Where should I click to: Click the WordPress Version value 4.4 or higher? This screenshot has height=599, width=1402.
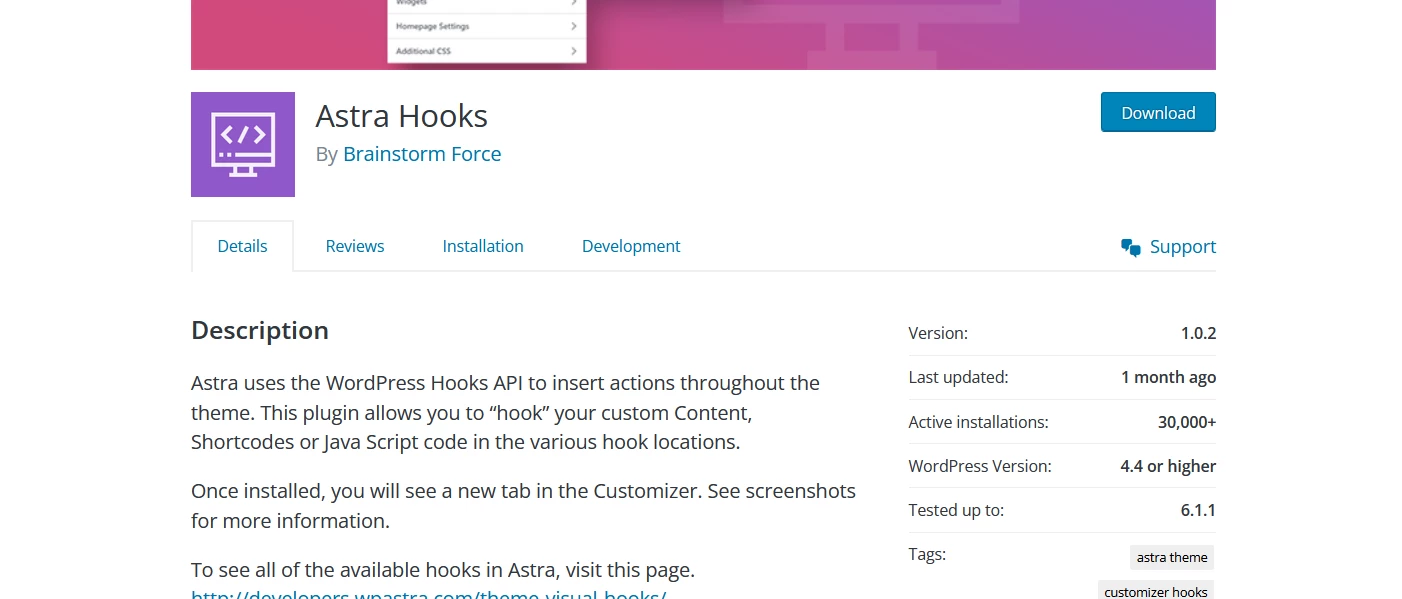point(1168,466)
